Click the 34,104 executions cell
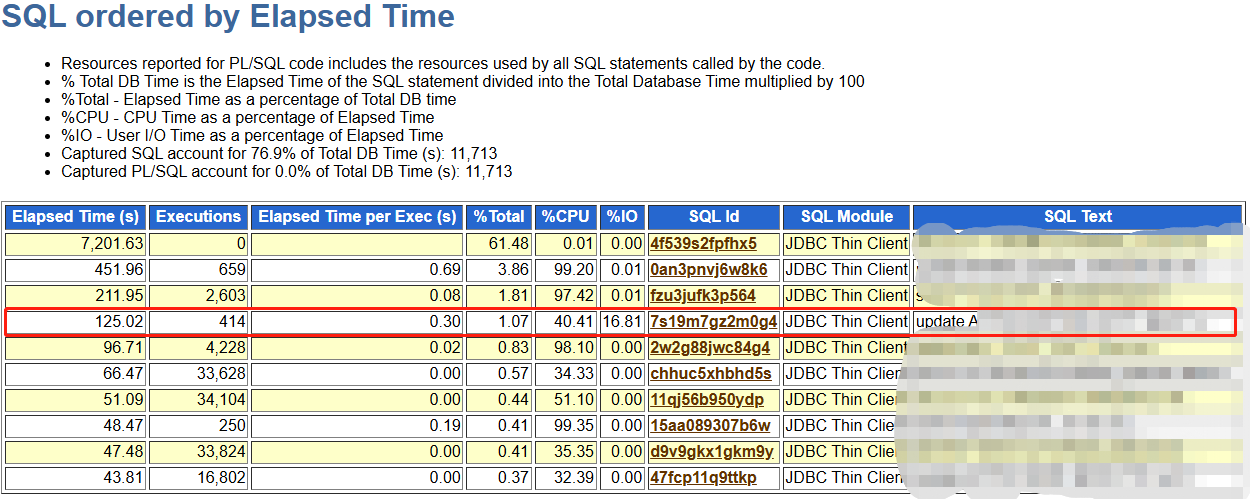This screenshot has width=1250, height=503. point(199,400)
